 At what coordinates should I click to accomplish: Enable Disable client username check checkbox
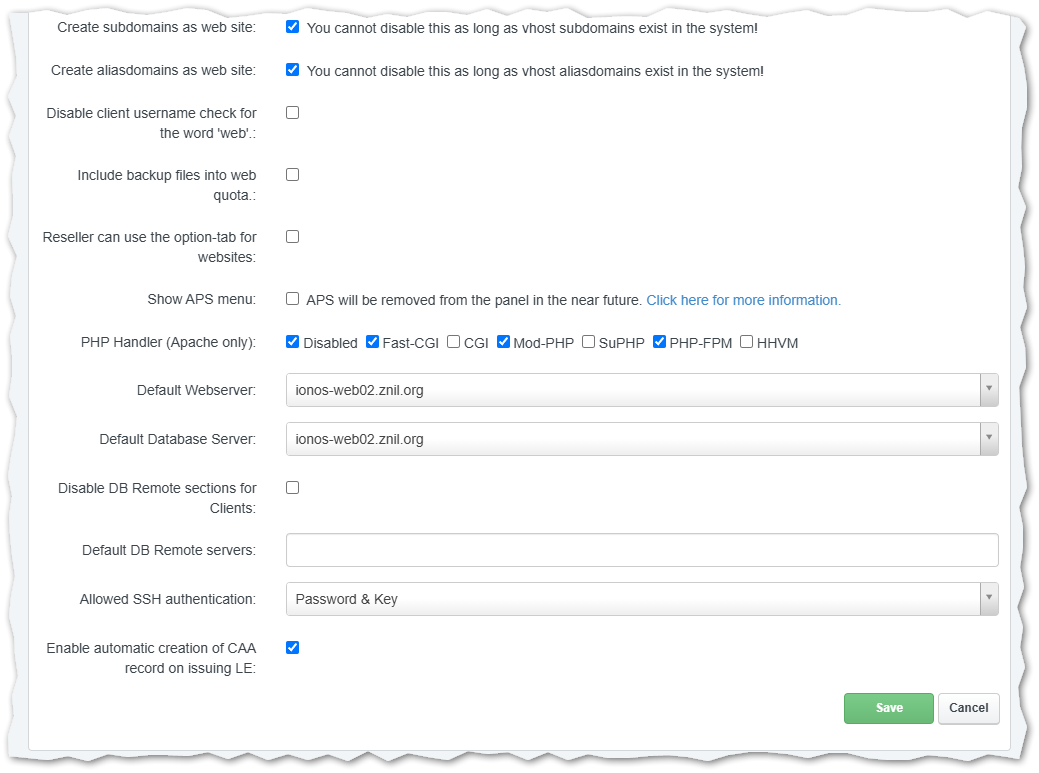(292, 112)
